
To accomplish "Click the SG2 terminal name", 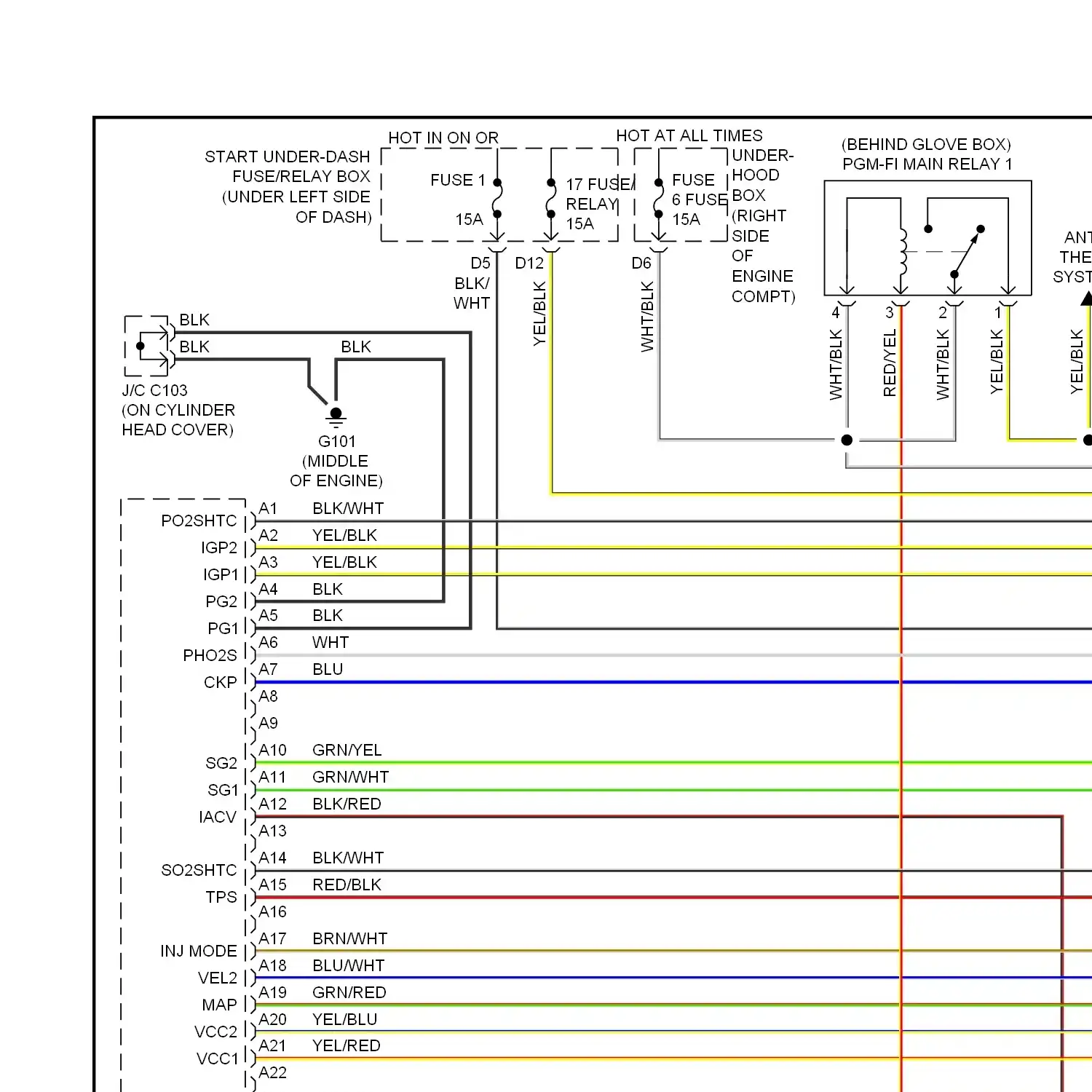I will point(221,763).
